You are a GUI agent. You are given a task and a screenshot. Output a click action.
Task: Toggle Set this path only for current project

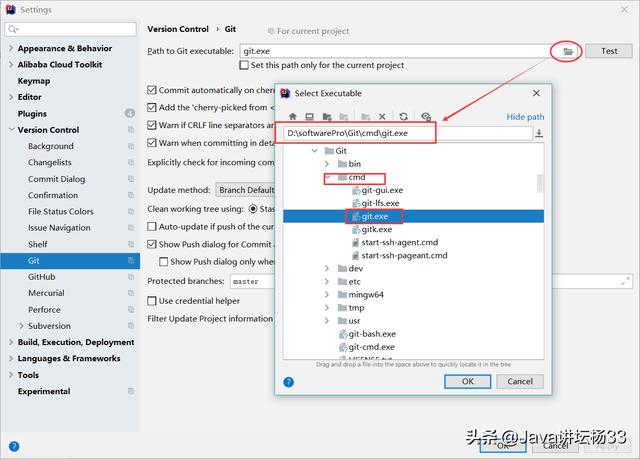pyautogui.click(x=244, y=65)
